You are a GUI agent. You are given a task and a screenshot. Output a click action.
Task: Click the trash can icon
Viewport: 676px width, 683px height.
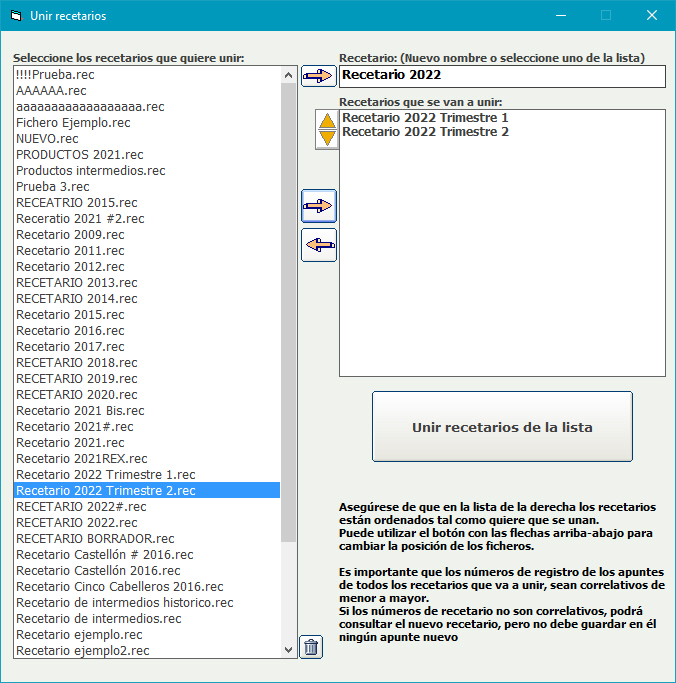tap(311, 647)
